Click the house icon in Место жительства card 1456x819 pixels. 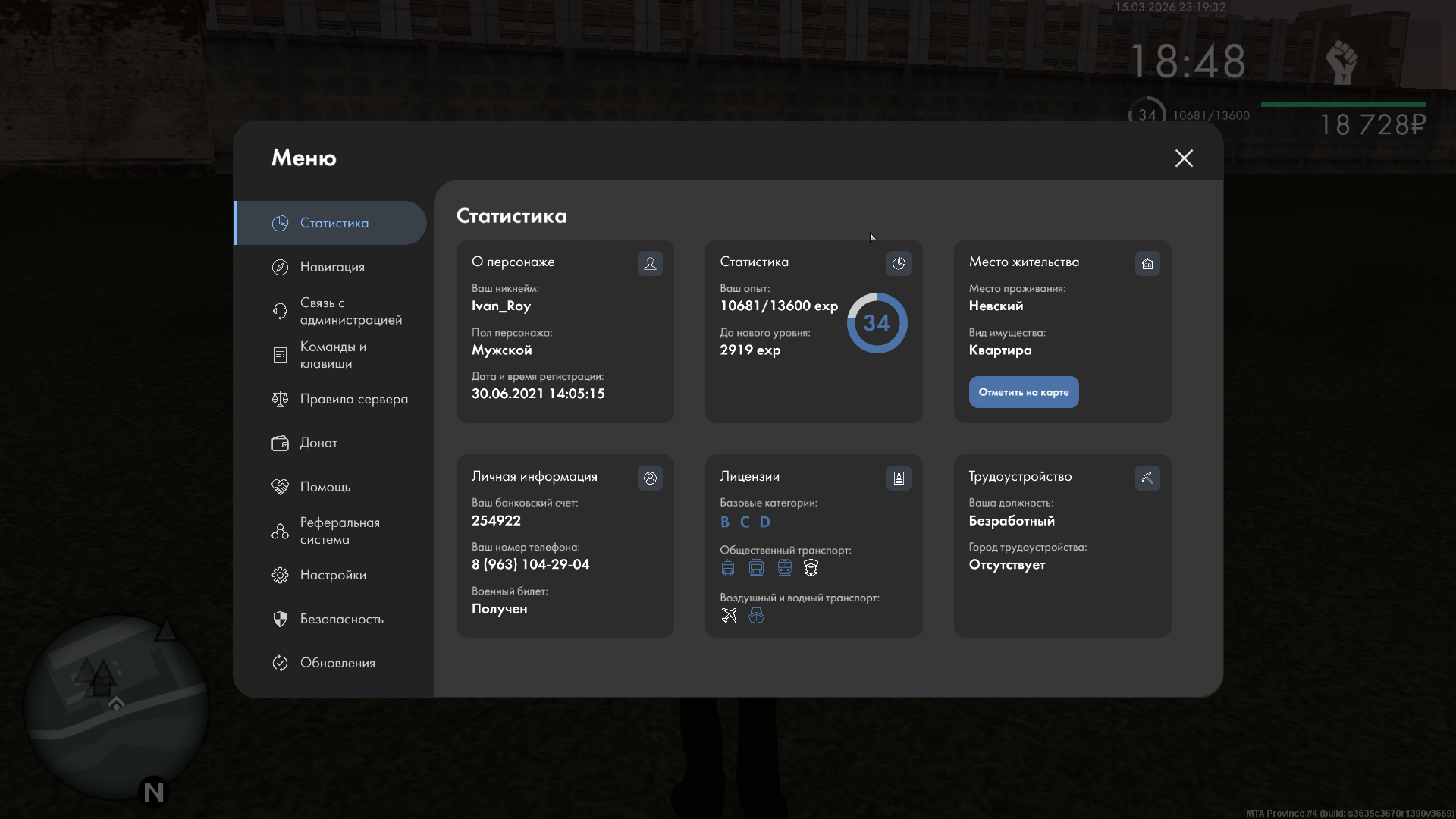coord(1147,263)
